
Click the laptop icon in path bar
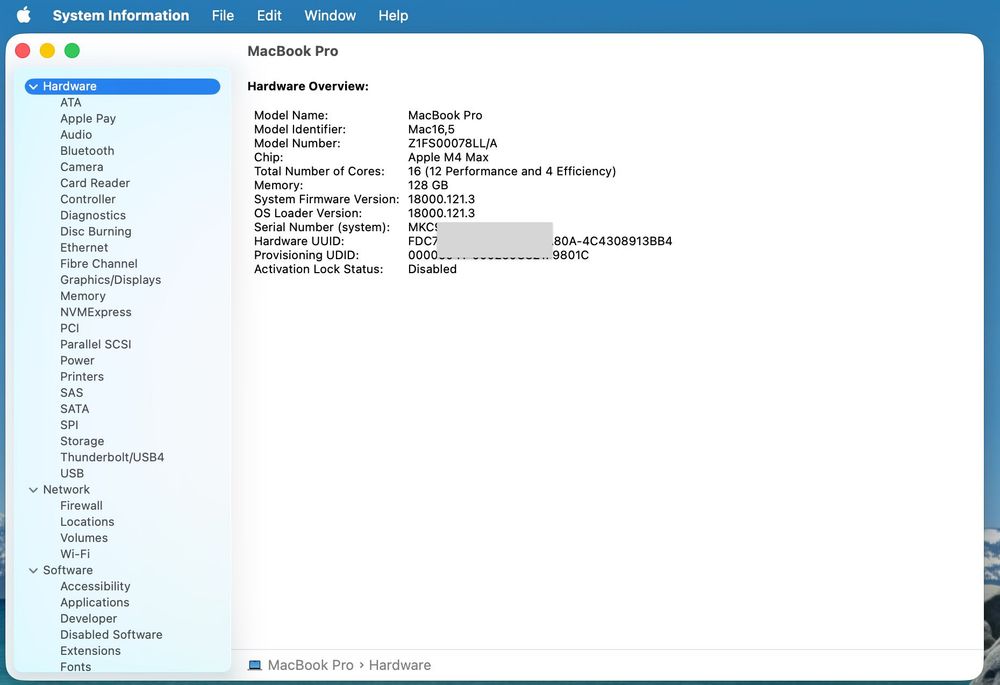(254, 665)
